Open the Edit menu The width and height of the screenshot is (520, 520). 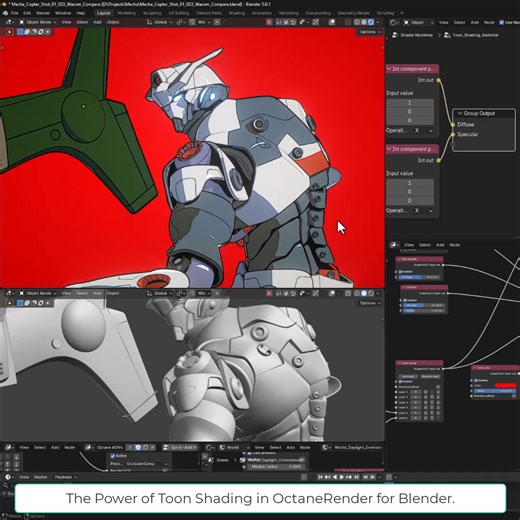pos(27,13)
